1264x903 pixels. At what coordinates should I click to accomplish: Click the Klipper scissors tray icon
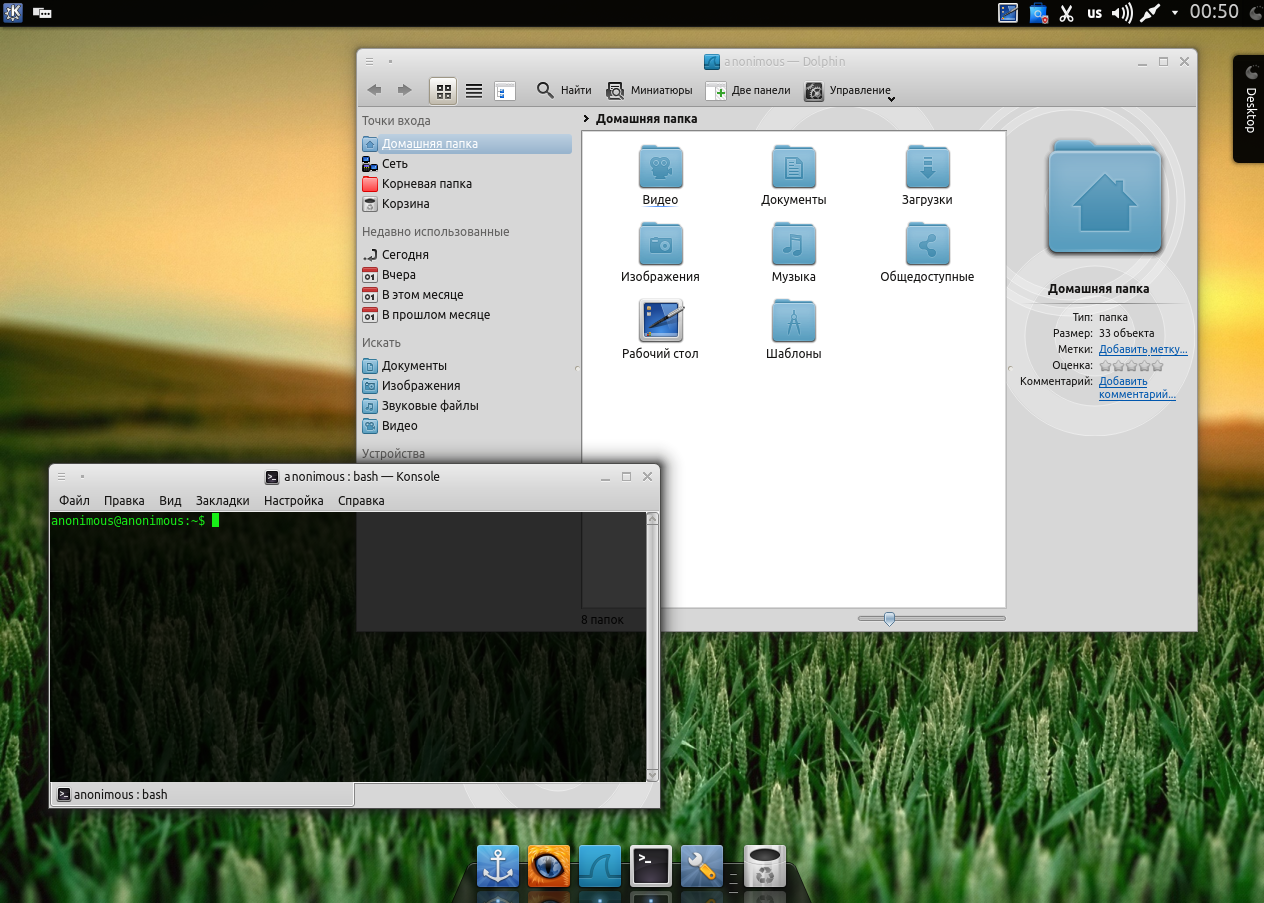[x=1066, y=13]
